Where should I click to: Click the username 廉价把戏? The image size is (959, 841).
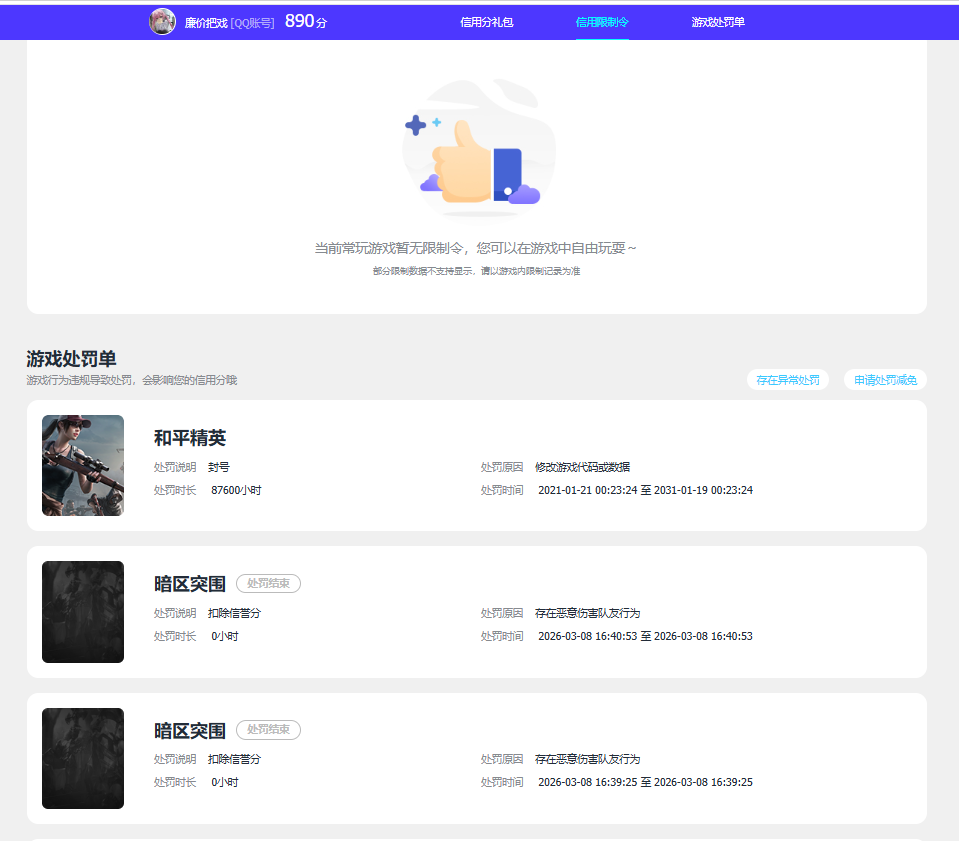click(206, 23)
